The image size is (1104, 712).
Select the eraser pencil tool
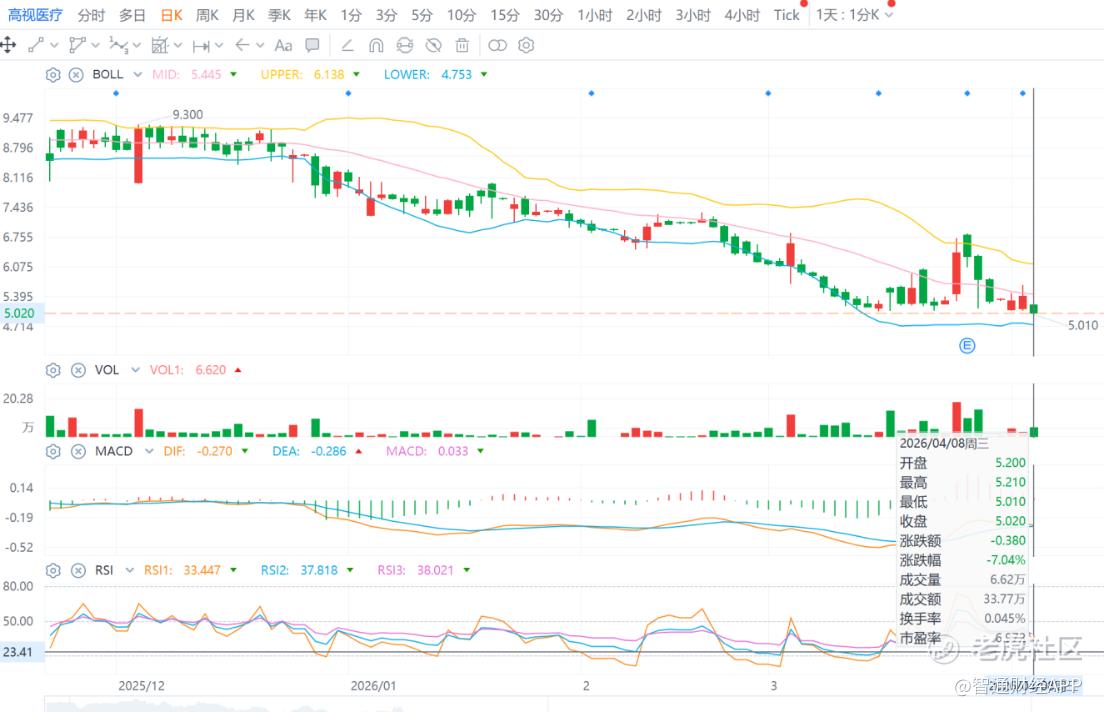347,46
